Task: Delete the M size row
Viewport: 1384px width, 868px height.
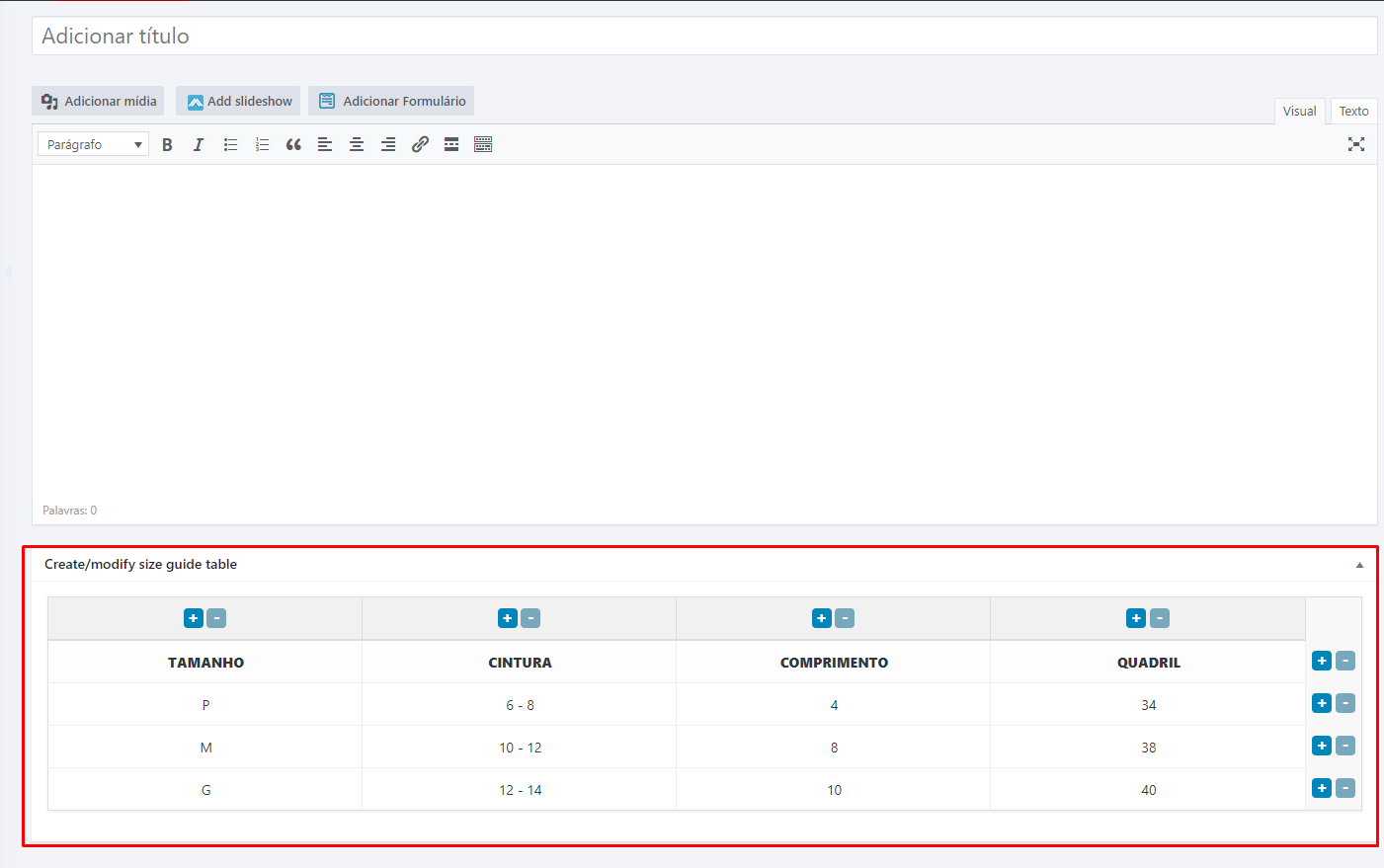Action: pos(1345,746)
